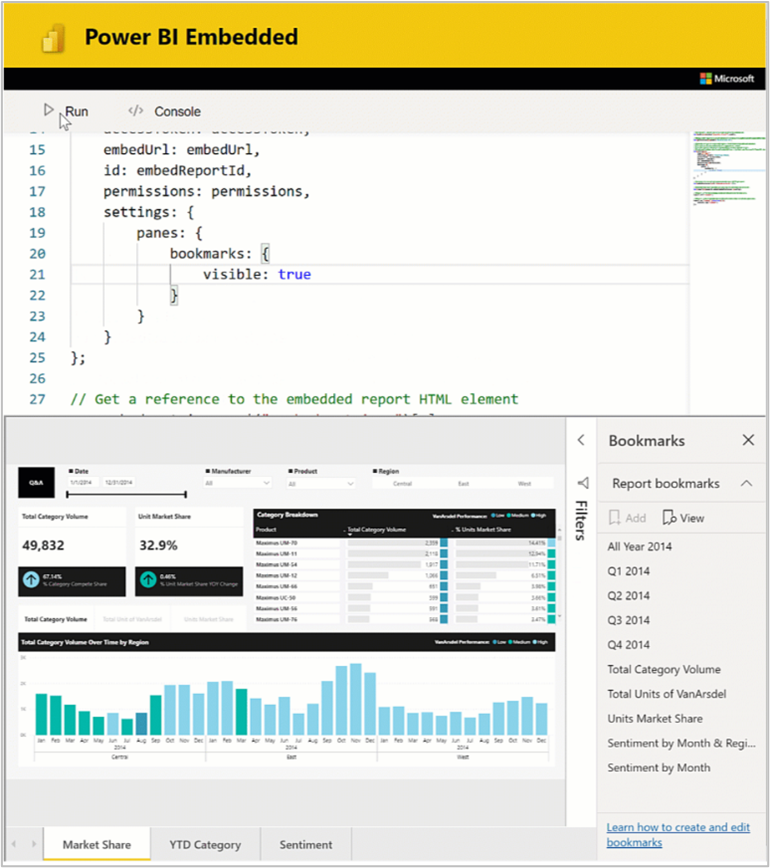The image size is (770, 868).
Task: Open the Product slicer dropdown
Action: coord(321,483)
